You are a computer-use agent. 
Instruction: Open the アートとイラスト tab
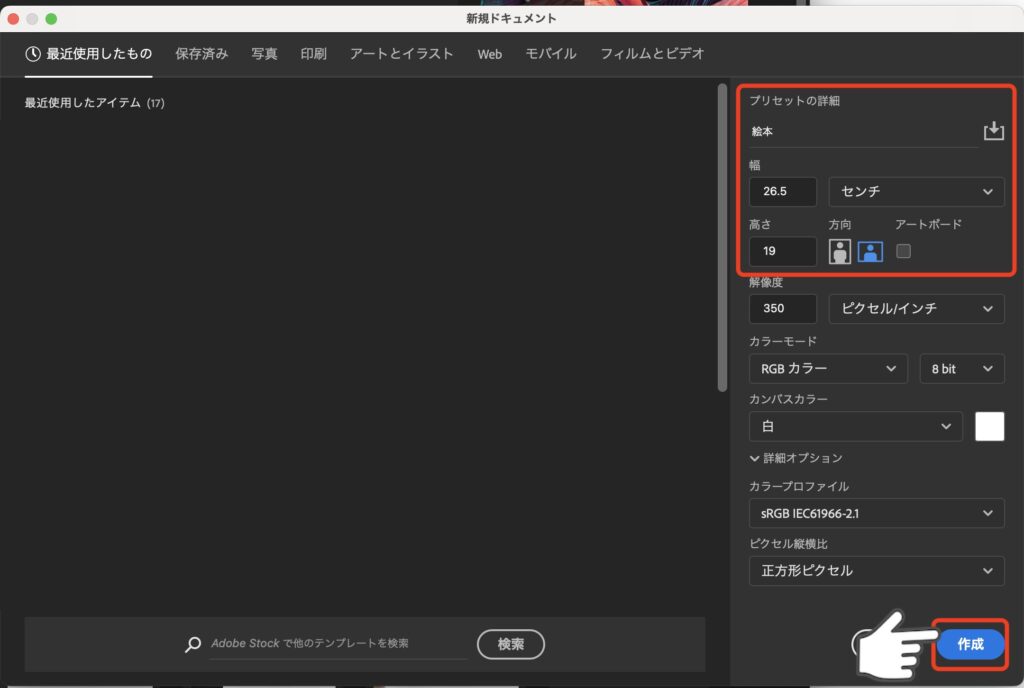point(401,54)
